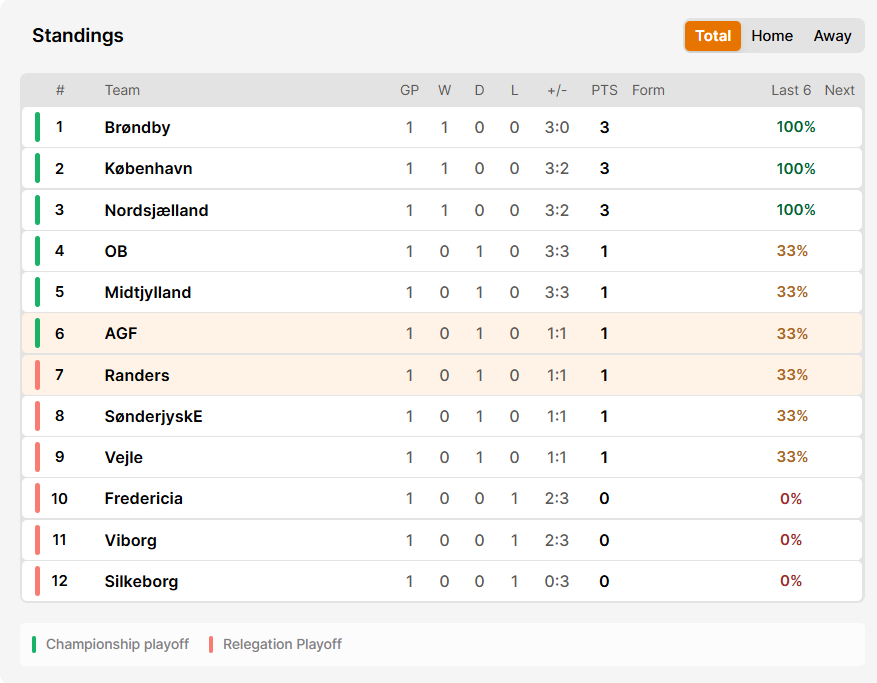
Task: Click the OB team entry
Action: [x=116, y=251]
